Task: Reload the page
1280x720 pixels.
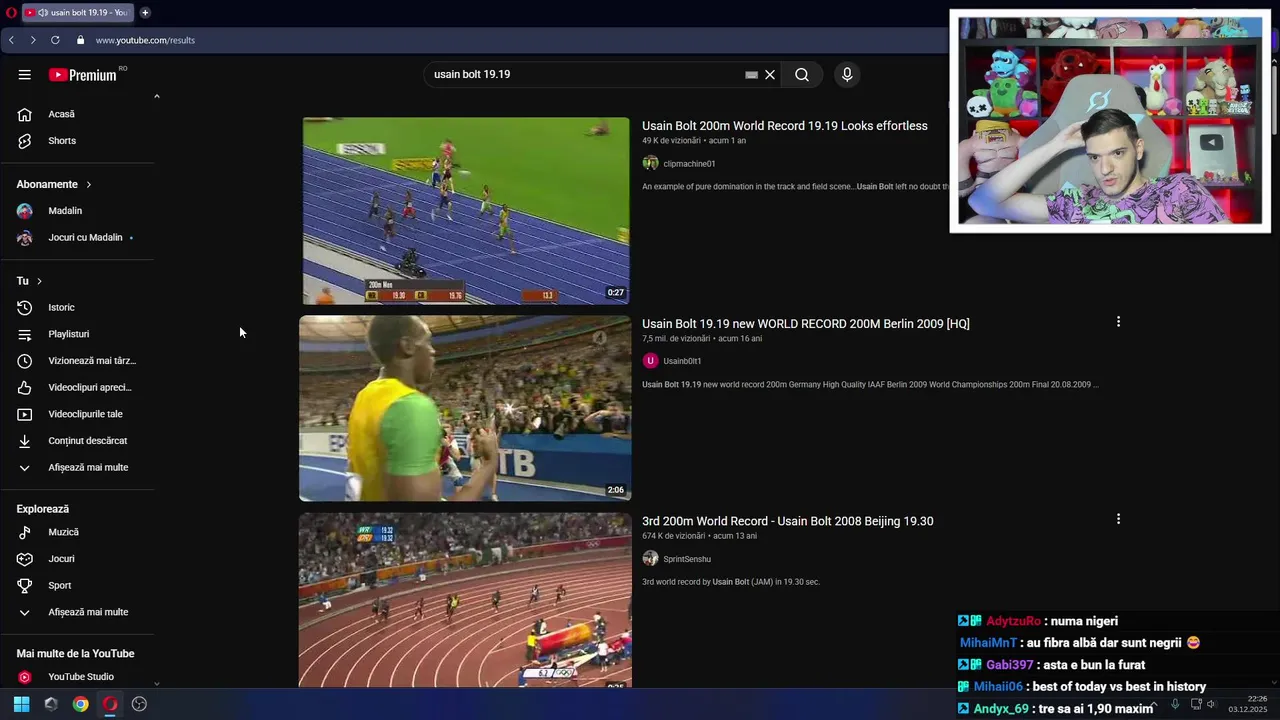Action: [x=55, y=40]
